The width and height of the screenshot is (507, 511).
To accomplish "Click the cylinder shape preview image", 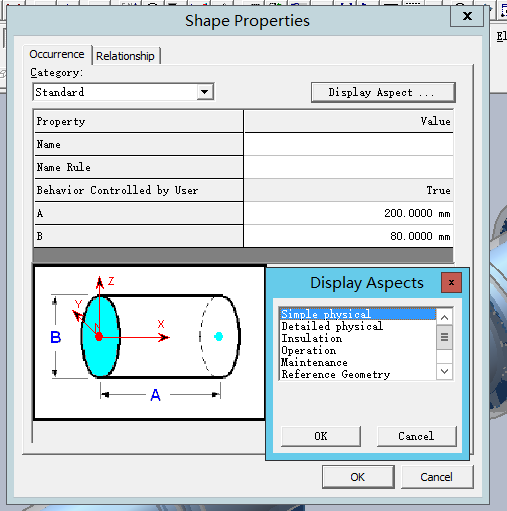I will pos(149,342).
